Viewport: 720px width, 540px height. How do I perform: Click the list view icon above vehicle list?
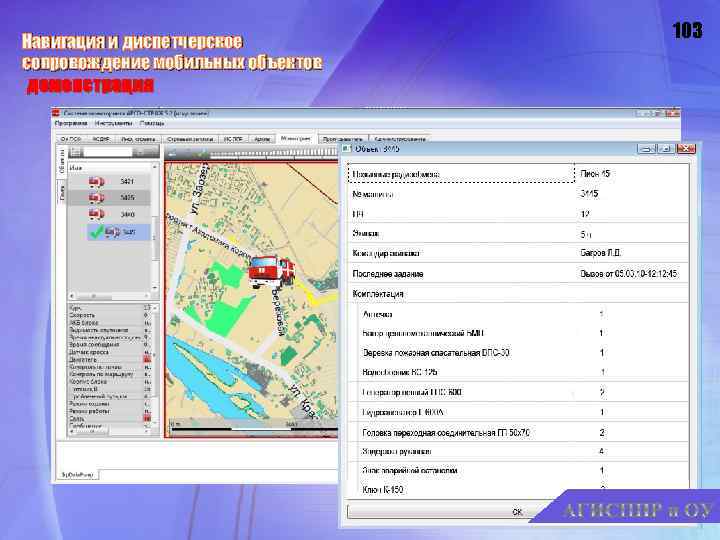76,152
